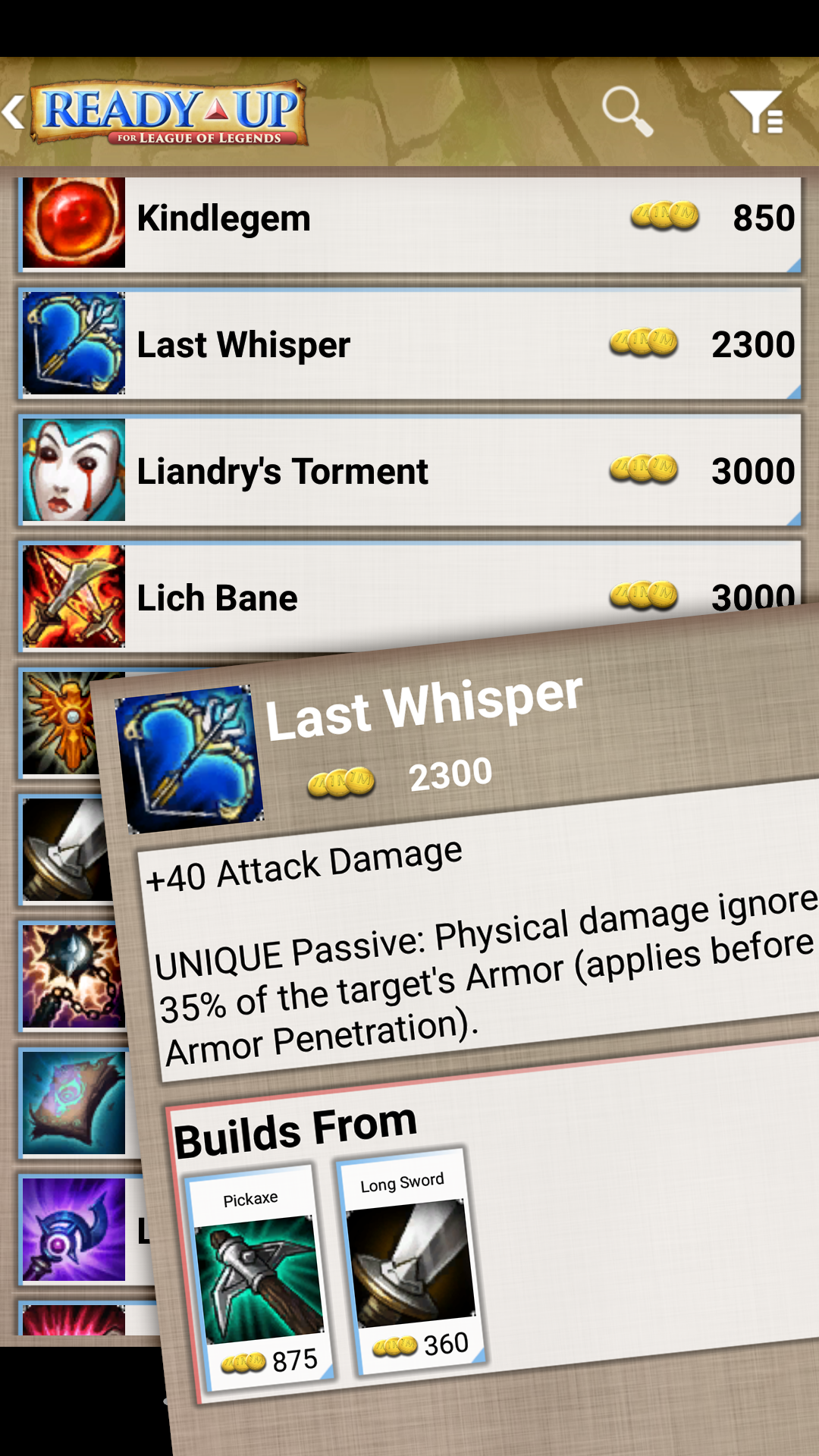Tap the Last Whisper bow icon in the list
This screenshot has width=819, height=1456.
point(74,343)
